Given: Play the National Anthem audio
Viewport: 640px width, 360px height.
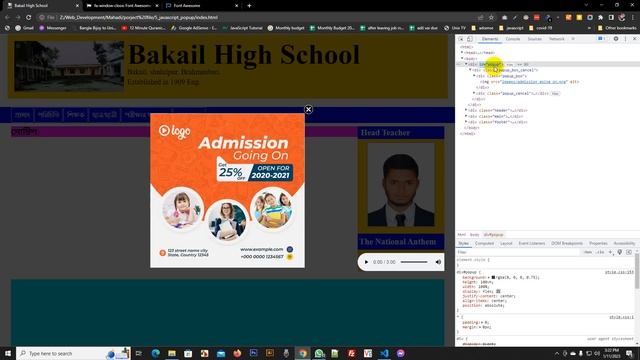Looking at the screenshot, I should [366, 262].
